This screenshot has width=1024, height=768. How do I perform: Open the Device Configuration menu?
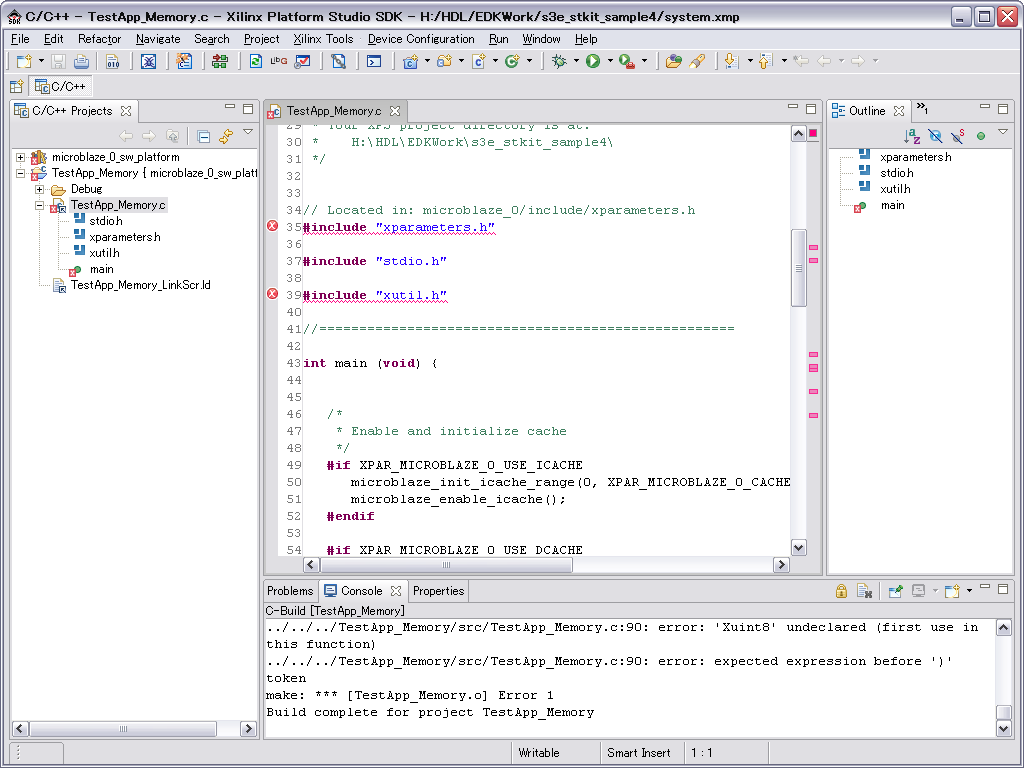pos(421,39)
